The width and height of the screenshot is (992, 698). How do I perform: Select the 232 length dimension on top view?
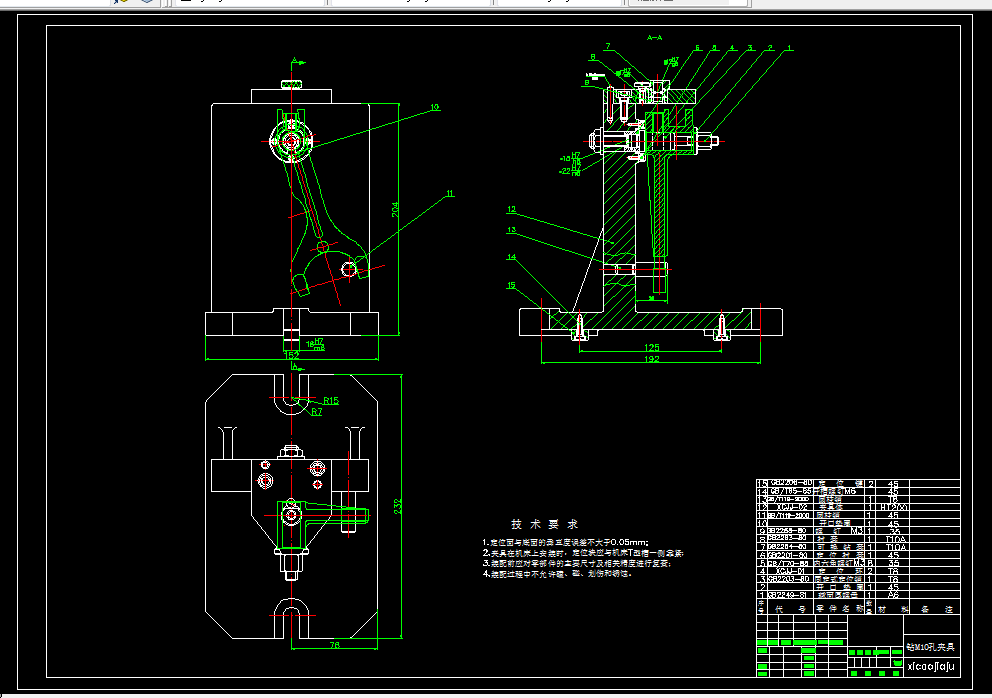[x=398, y=506]
